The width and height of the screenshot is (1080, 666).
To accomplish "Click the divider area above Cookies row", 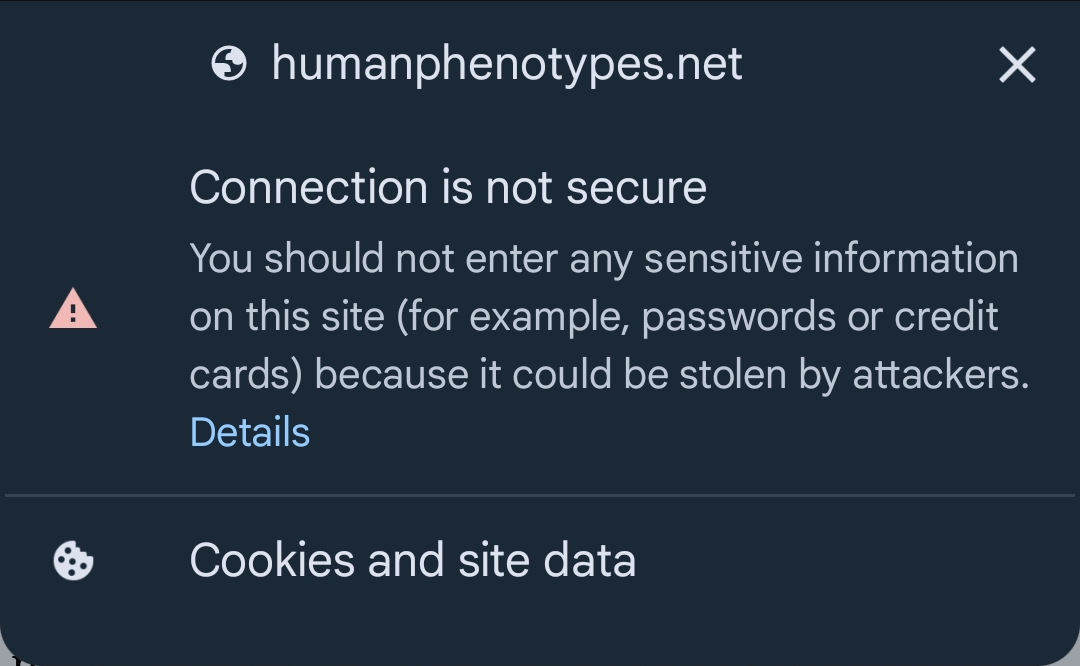I will (x=540, y=492).
